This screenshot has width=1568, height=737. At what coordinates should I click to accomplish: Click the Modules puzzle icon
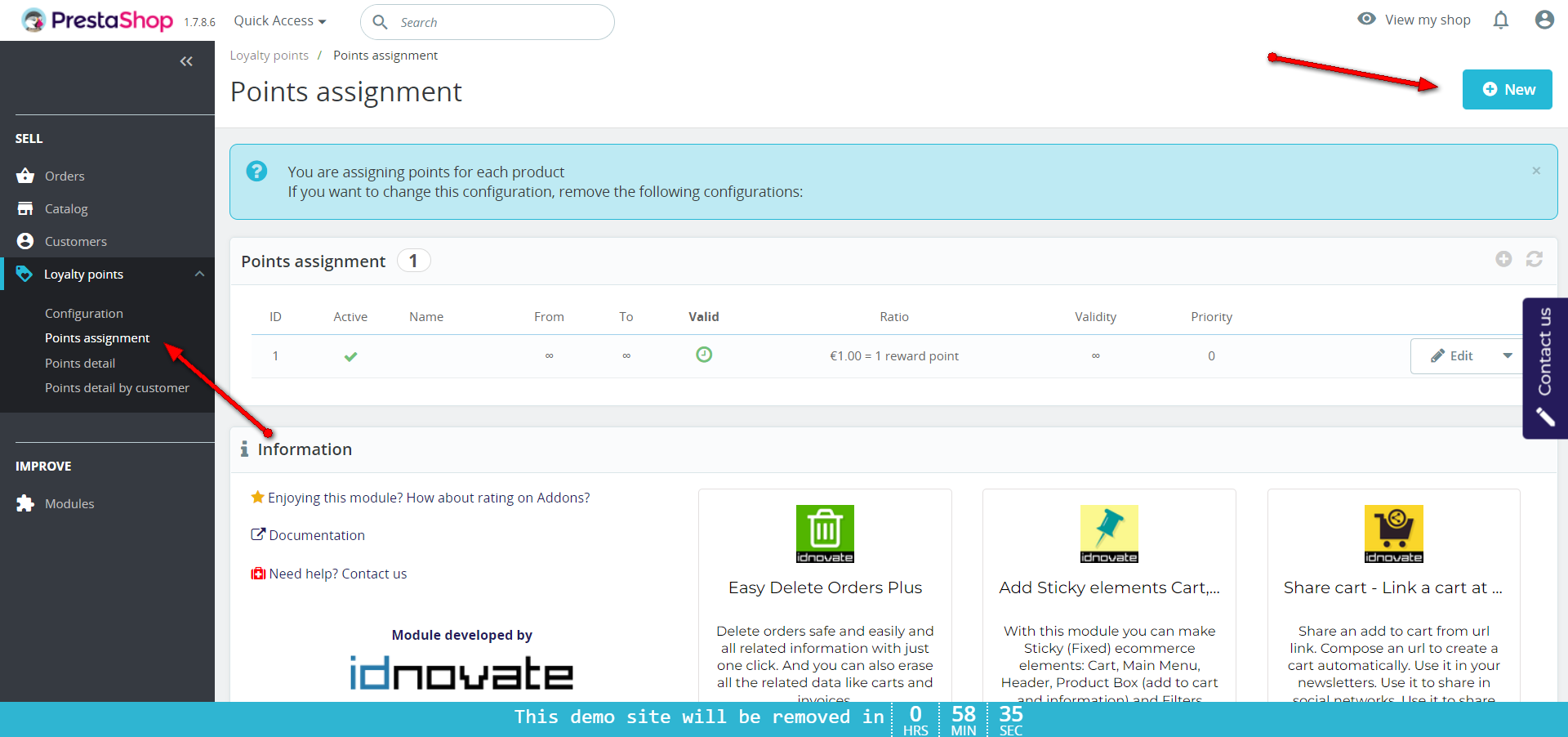point(25,503)
